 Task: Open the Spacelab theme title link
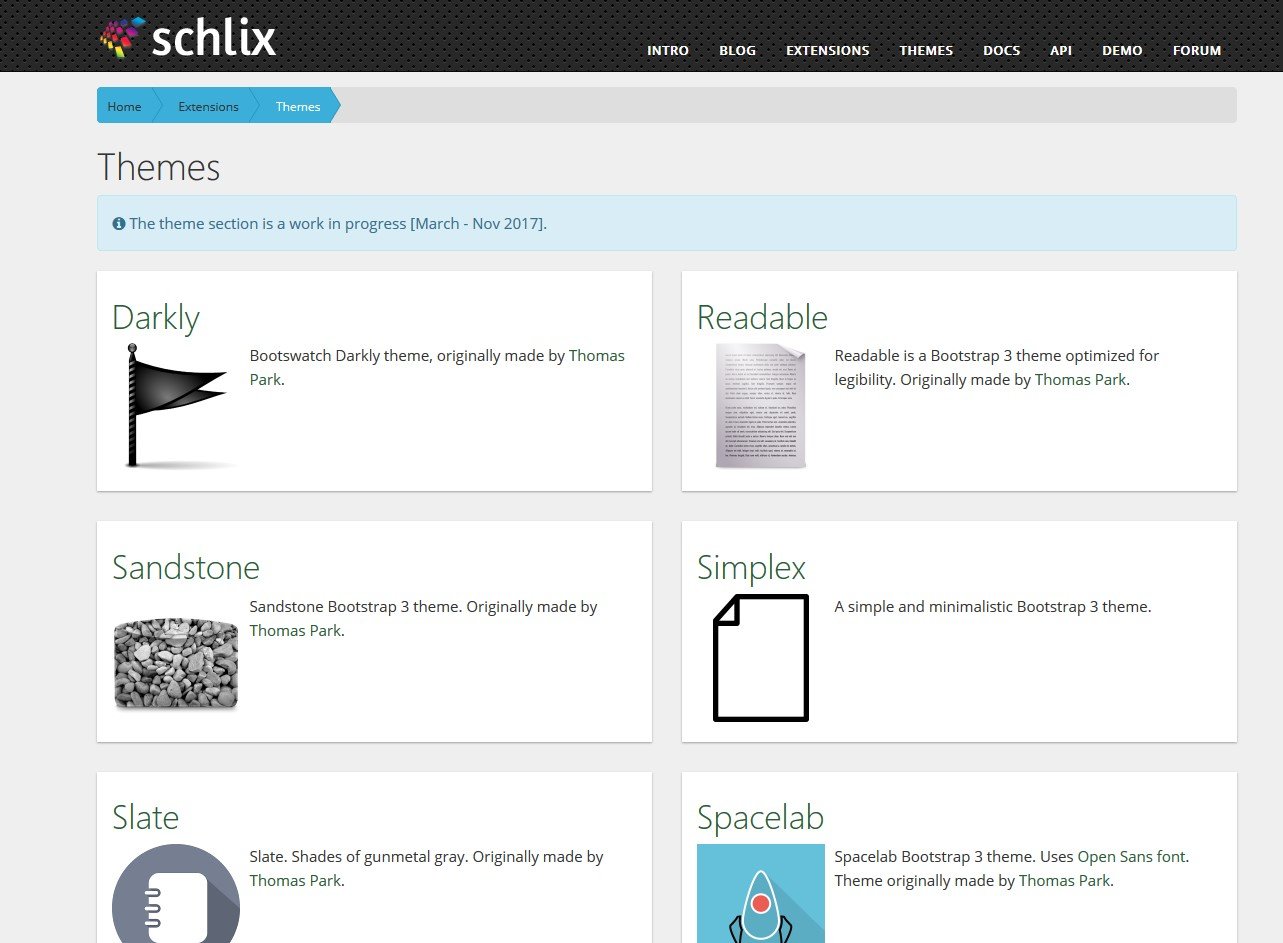tap(760, 817)
